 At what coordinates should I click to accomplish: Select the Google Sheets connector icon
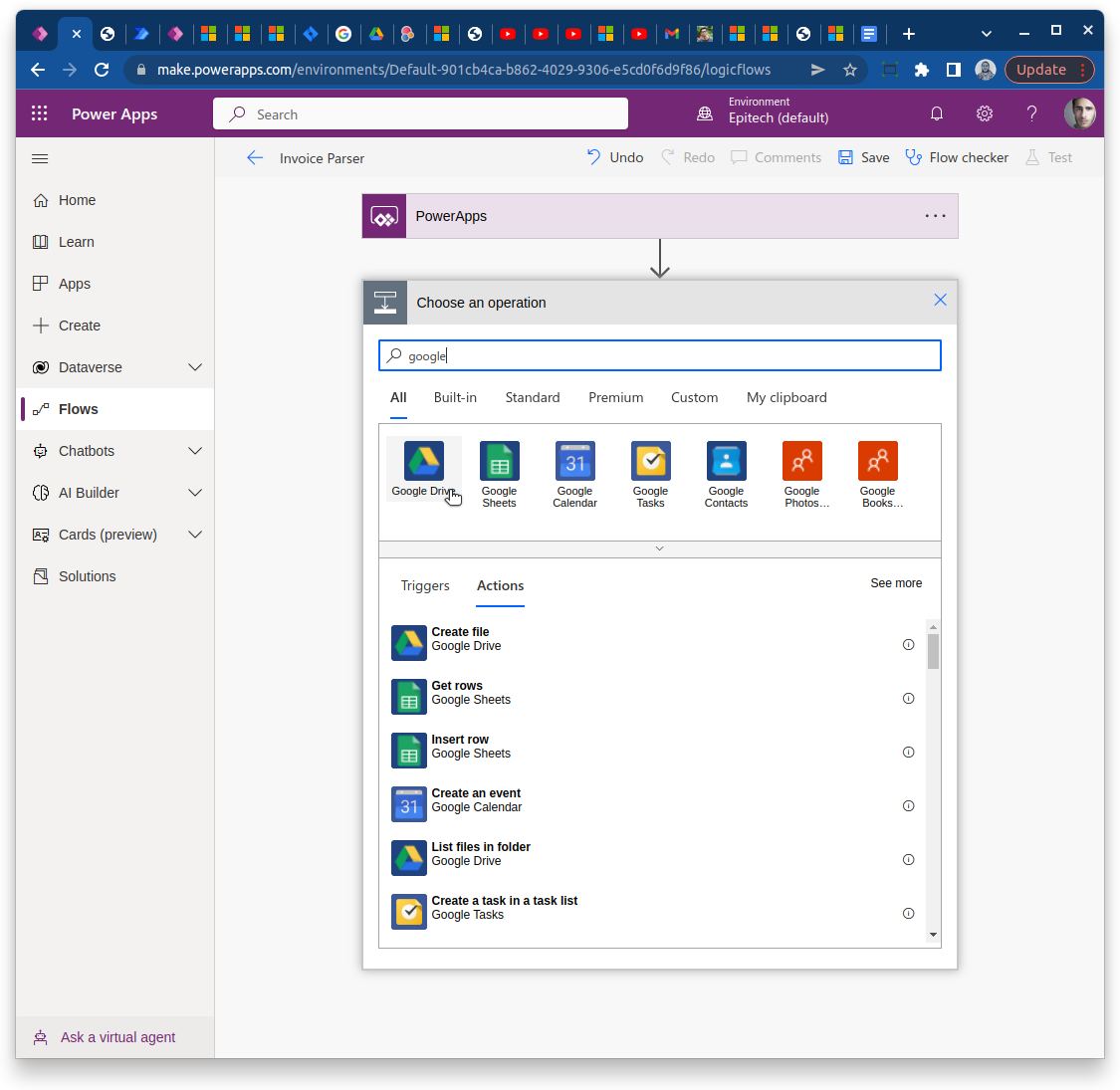coord(500,461)
